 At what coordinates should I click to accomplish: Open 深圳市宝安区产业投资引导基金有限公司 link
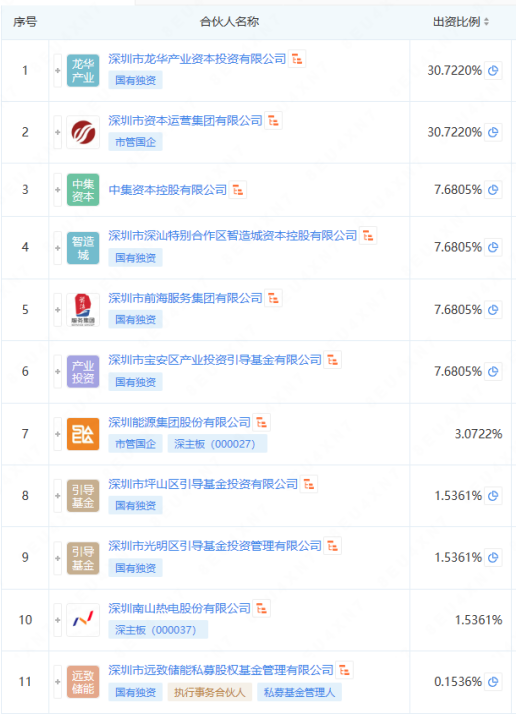click(x=215, y=360)
